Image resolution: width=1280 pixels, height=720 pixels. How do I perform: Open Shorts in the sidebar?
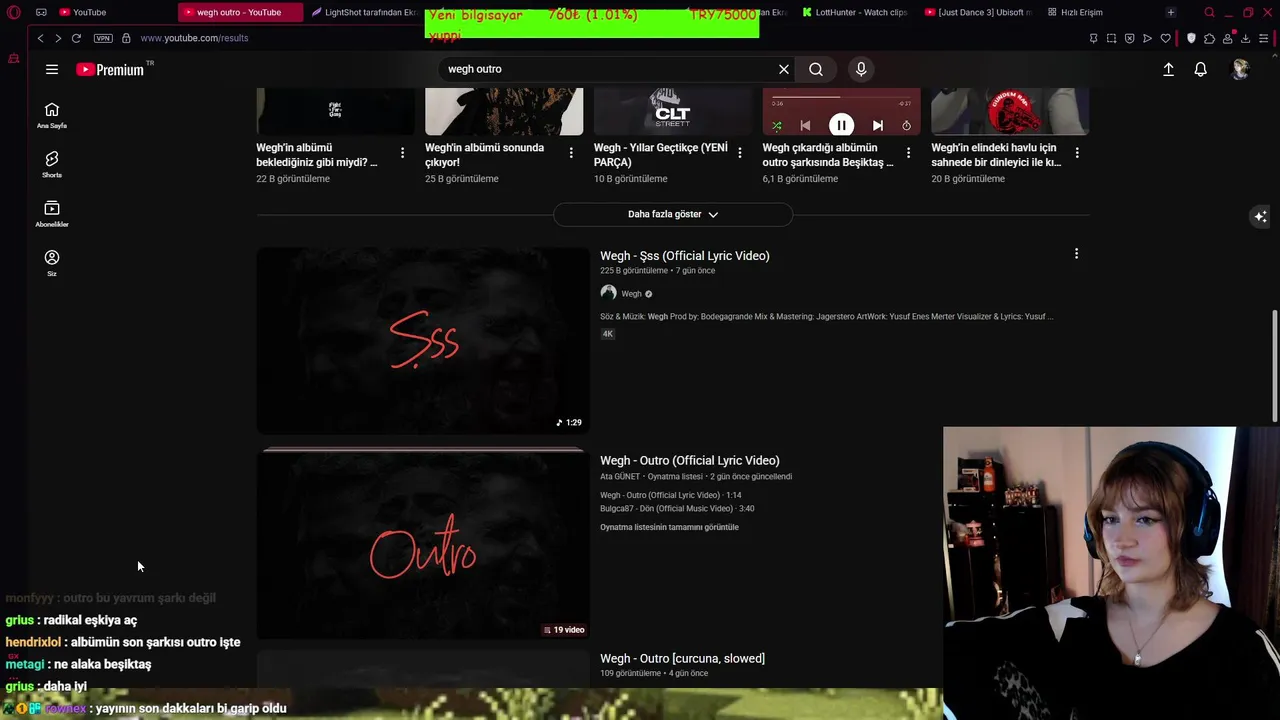pyautogui.click(x=52, y=164)
